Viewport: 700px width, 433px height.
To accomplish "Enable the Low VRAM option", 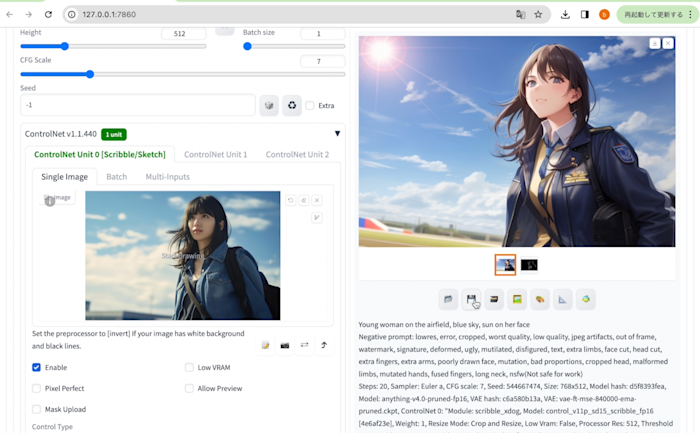I will pos(189,367).
